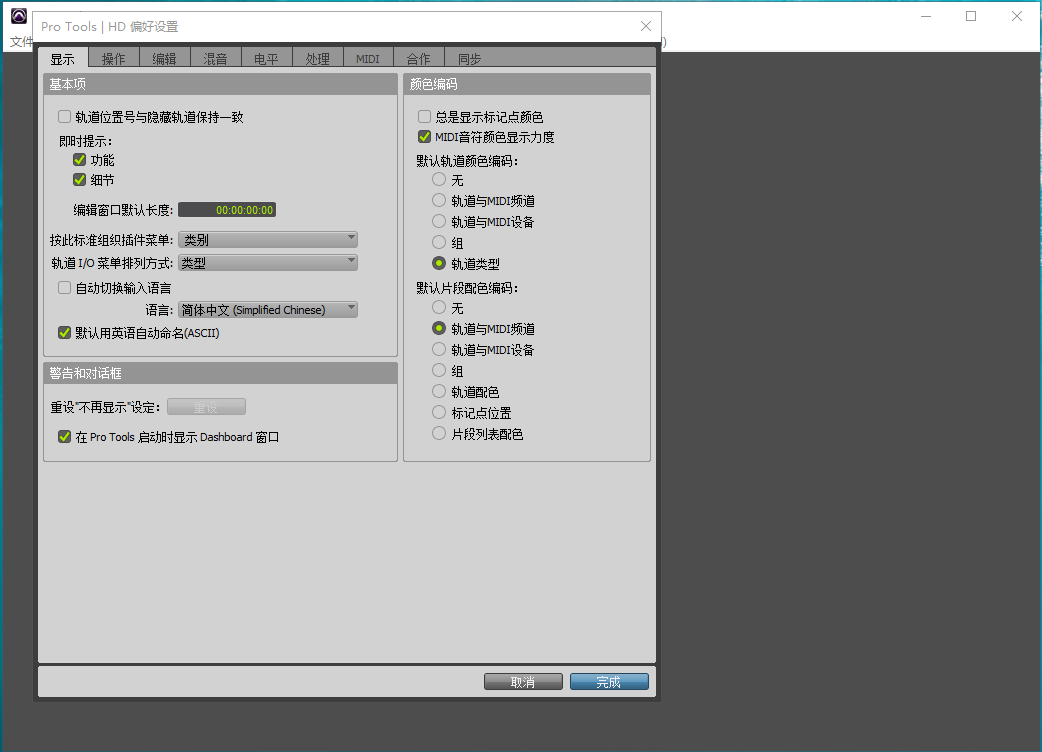Open the 语言 language dropdown
Image resolution: width=1042 pixels, height=752 pixels.
[x=268, y=310]
